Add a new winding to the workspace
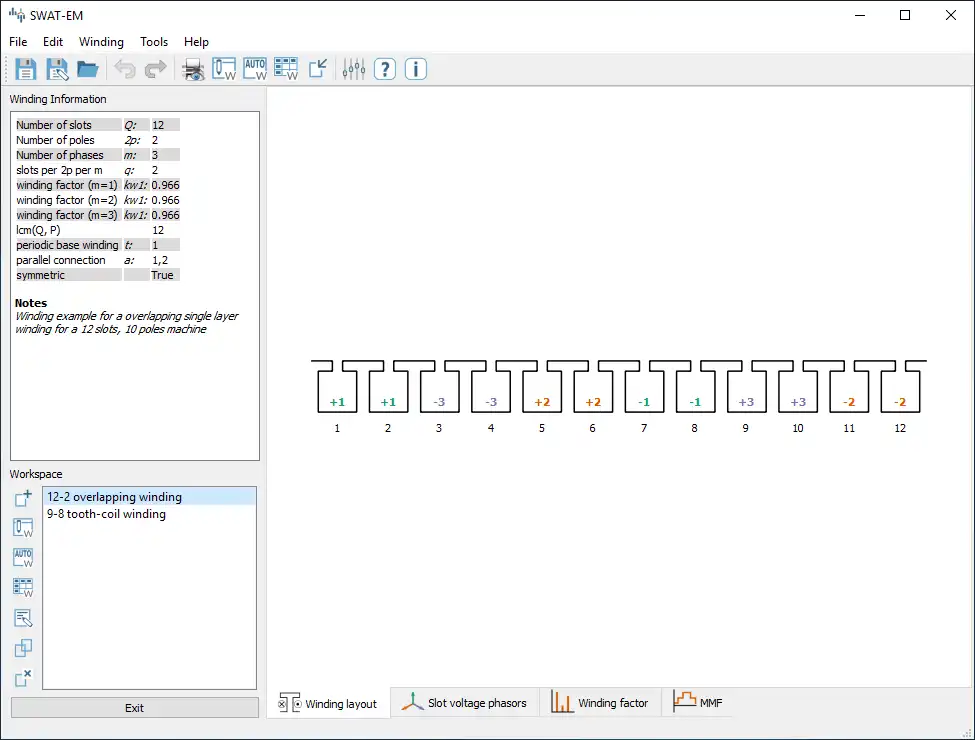 [23, 497]
